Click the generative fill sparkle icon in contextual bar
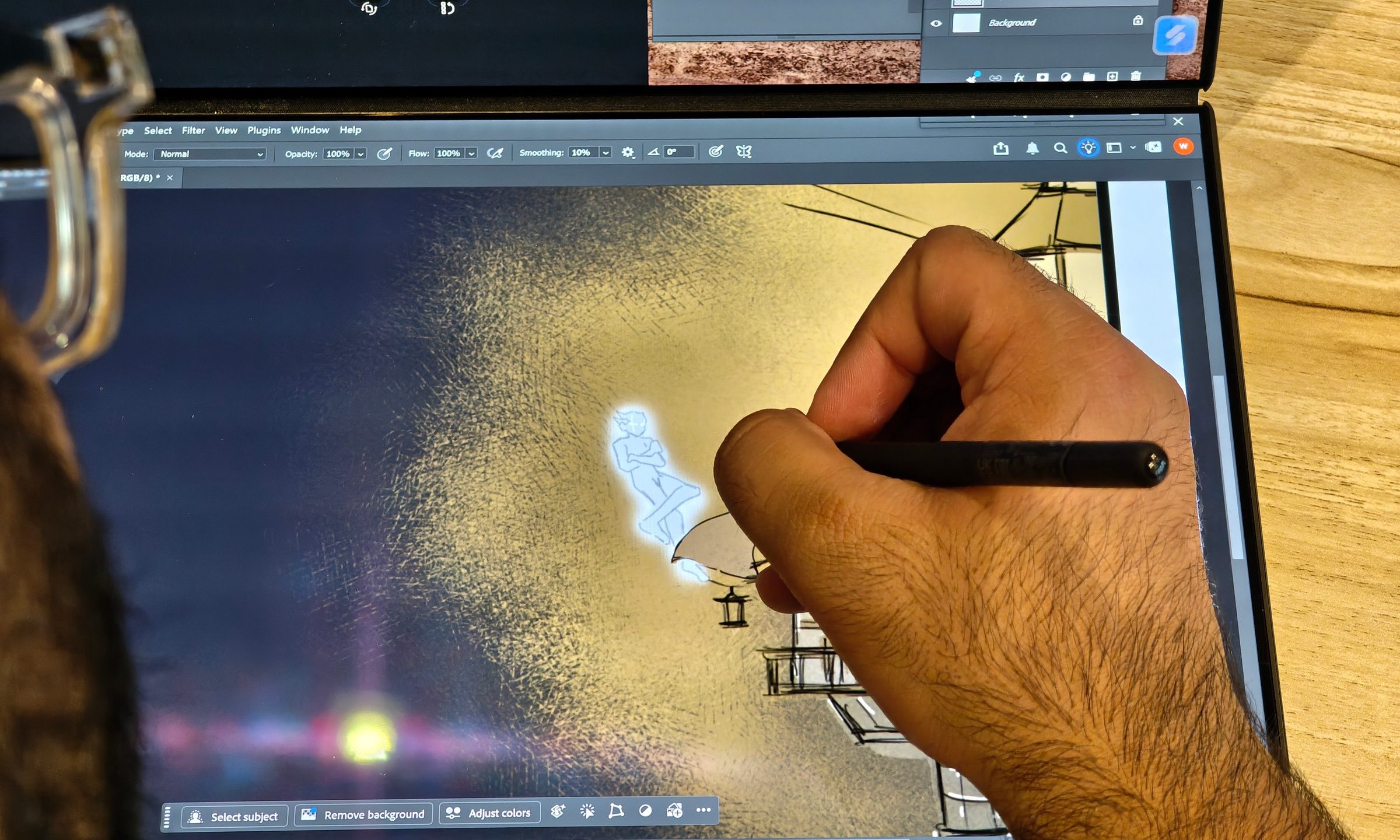1400x840 pixels. tap(558, 811)
